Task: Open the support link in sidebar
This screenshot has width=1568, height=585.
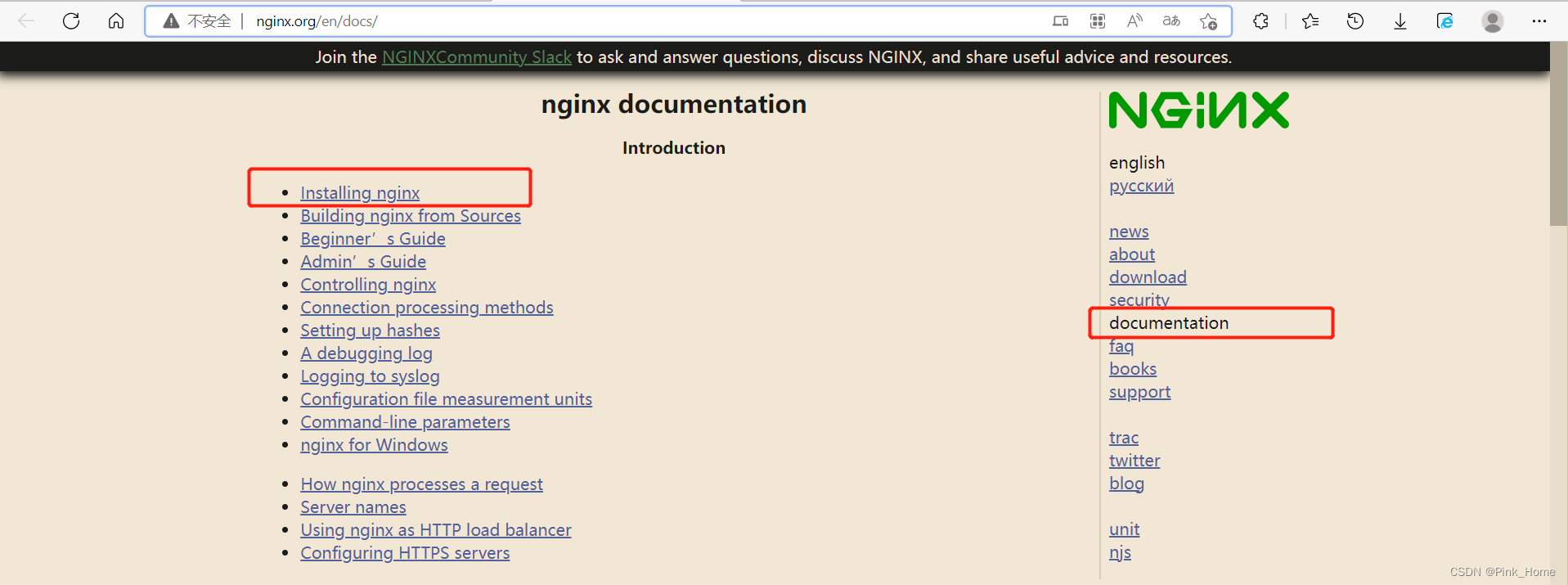Action: point(1139,392)
